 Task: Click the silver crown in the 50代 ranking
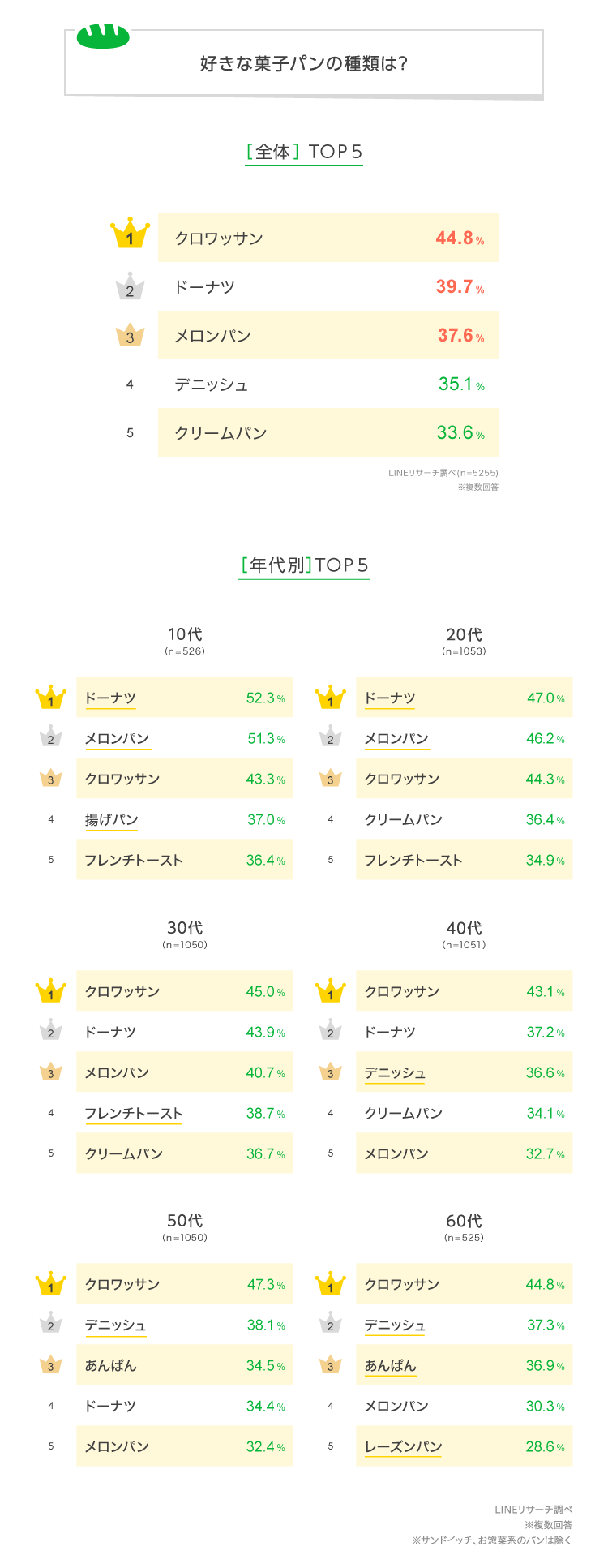pyautogui.click(x=50, y=1324)
